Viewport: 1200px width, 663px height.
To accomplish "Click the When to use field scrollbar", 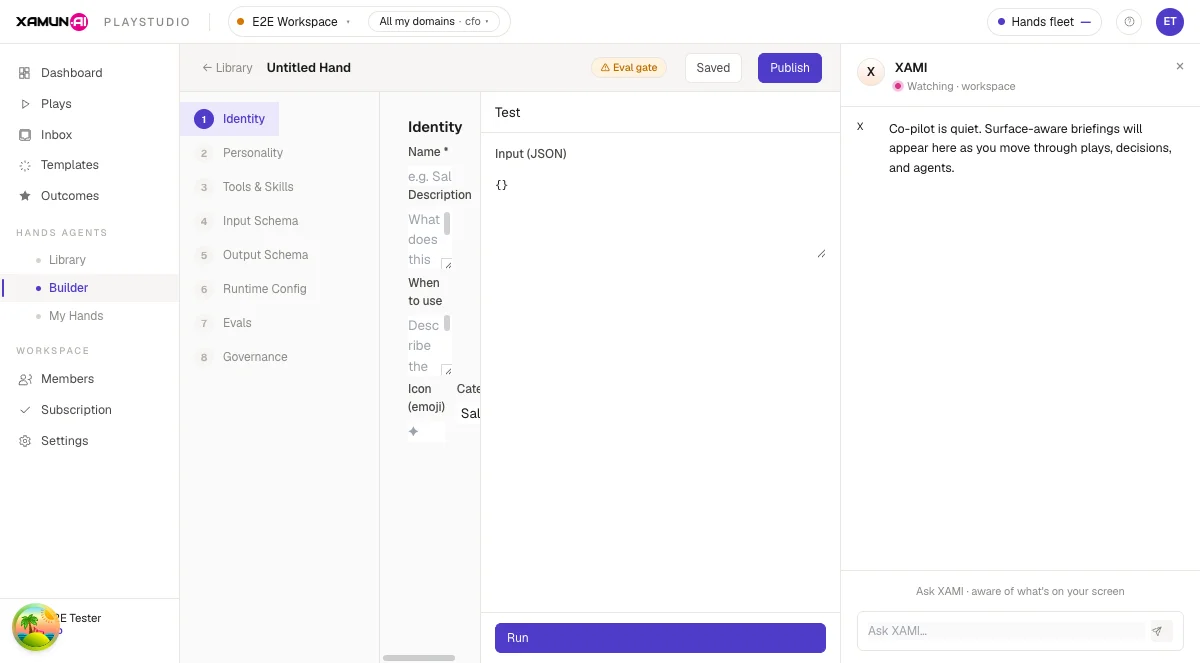I will (447, 323).
